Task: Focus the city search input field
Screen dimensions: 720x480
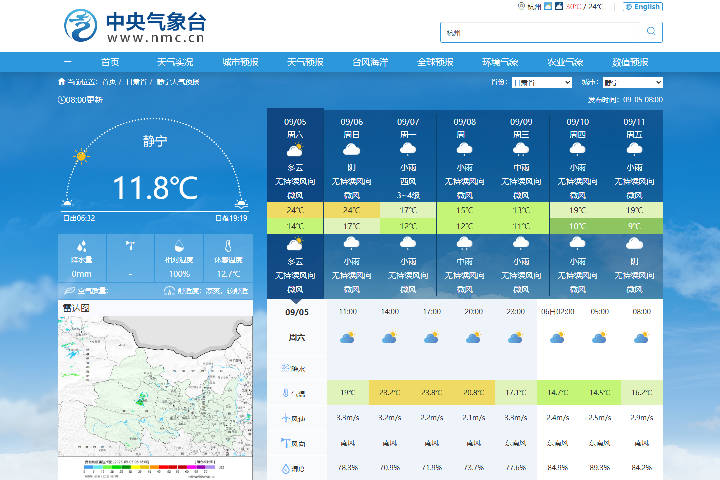Action: coord(542,32)
